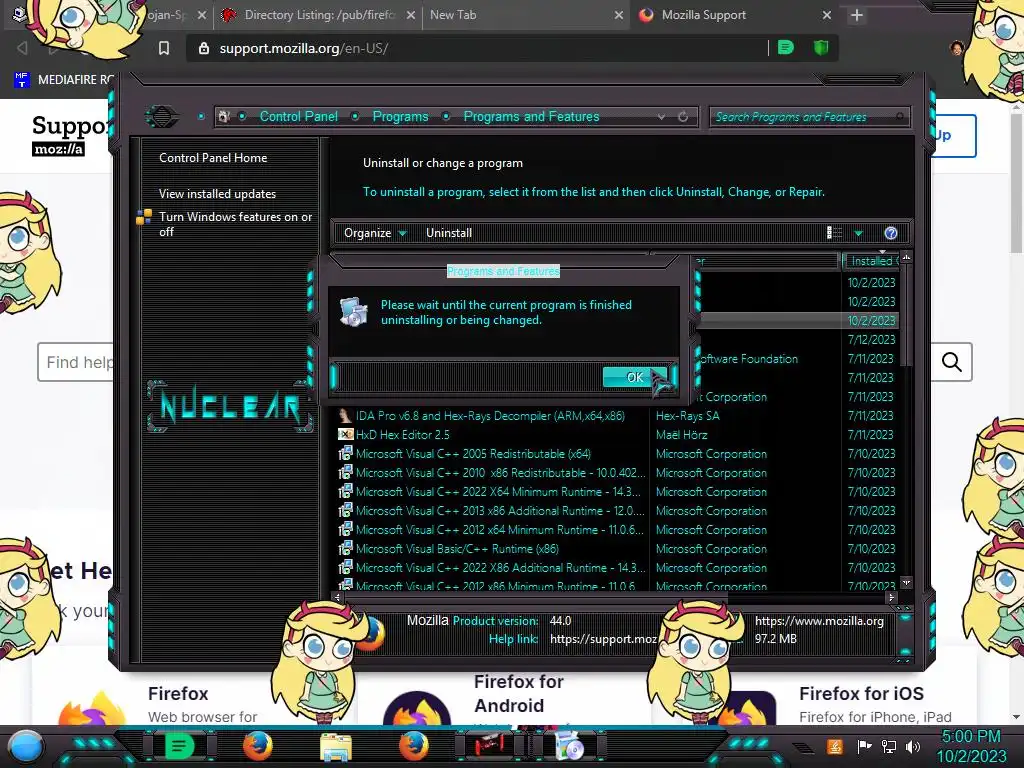
Task: Expand the address bar history dropdown
Action: [x=662, y=117]
